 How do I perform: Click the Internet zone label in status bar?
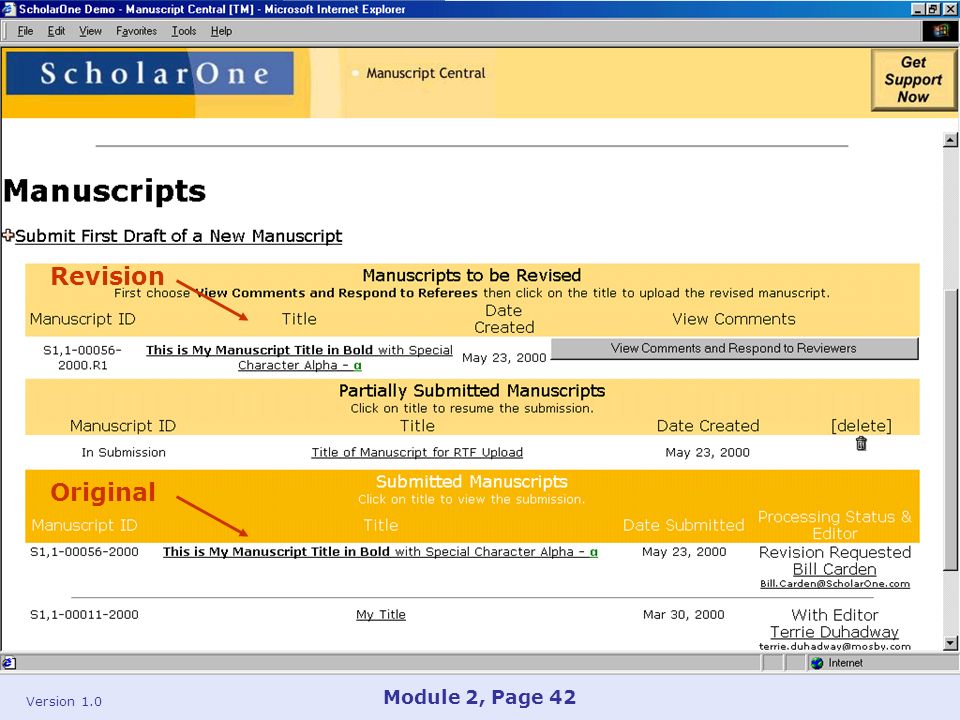pos(846,663)
